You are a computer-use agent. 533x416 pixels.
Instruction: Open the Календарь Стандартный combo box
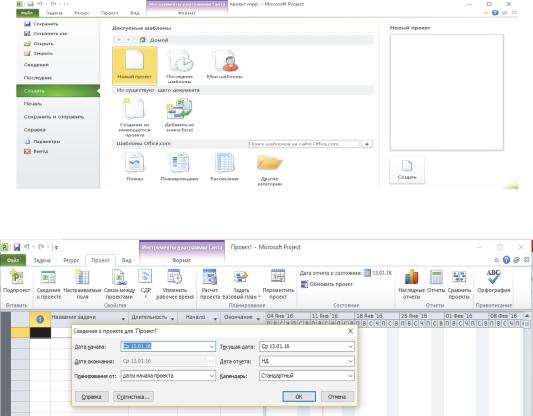[307, 376]
